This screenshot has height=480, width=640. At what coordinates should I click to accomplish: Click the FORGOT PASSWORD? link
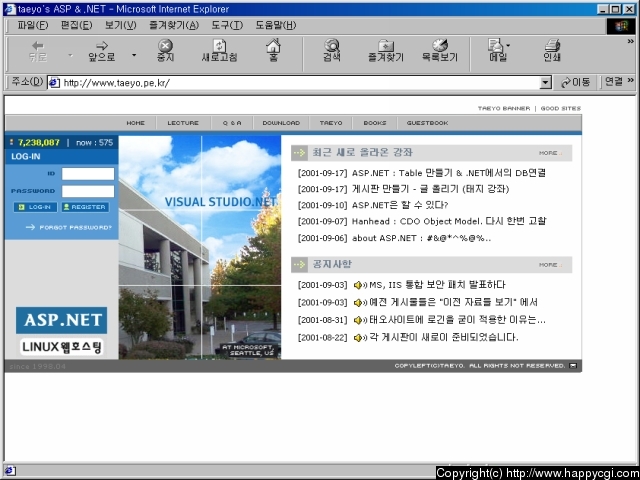(x=69, y=227)
